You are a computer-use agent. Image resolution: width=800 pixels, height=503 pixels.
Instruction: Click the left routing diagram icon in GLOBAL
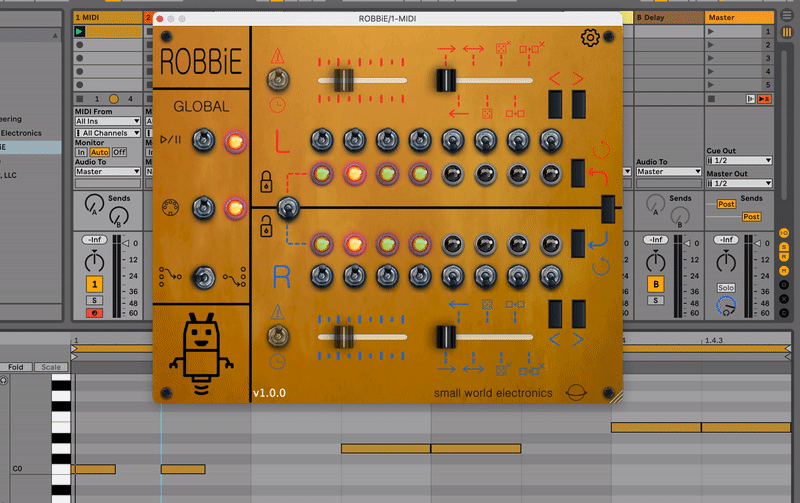[170, 276]
